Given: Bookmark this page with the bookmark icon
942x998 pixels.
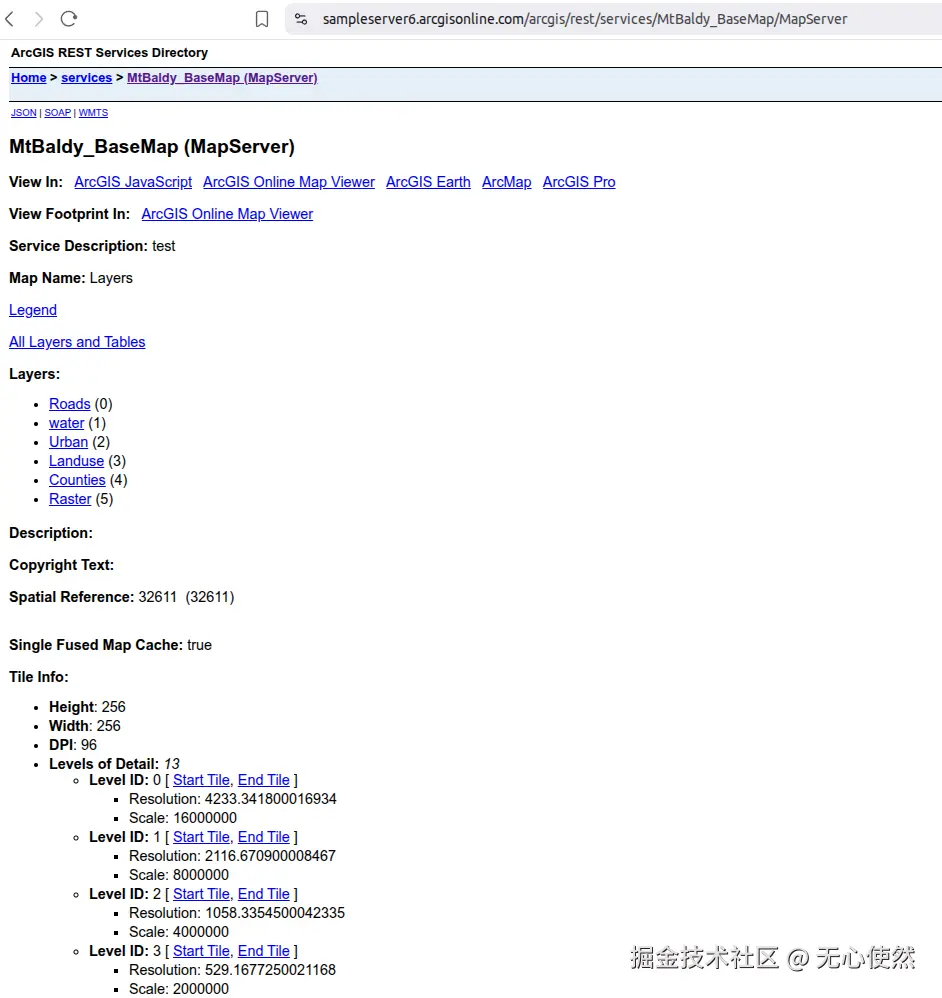Looking at the screenshot, I should (x=262, y=19).
